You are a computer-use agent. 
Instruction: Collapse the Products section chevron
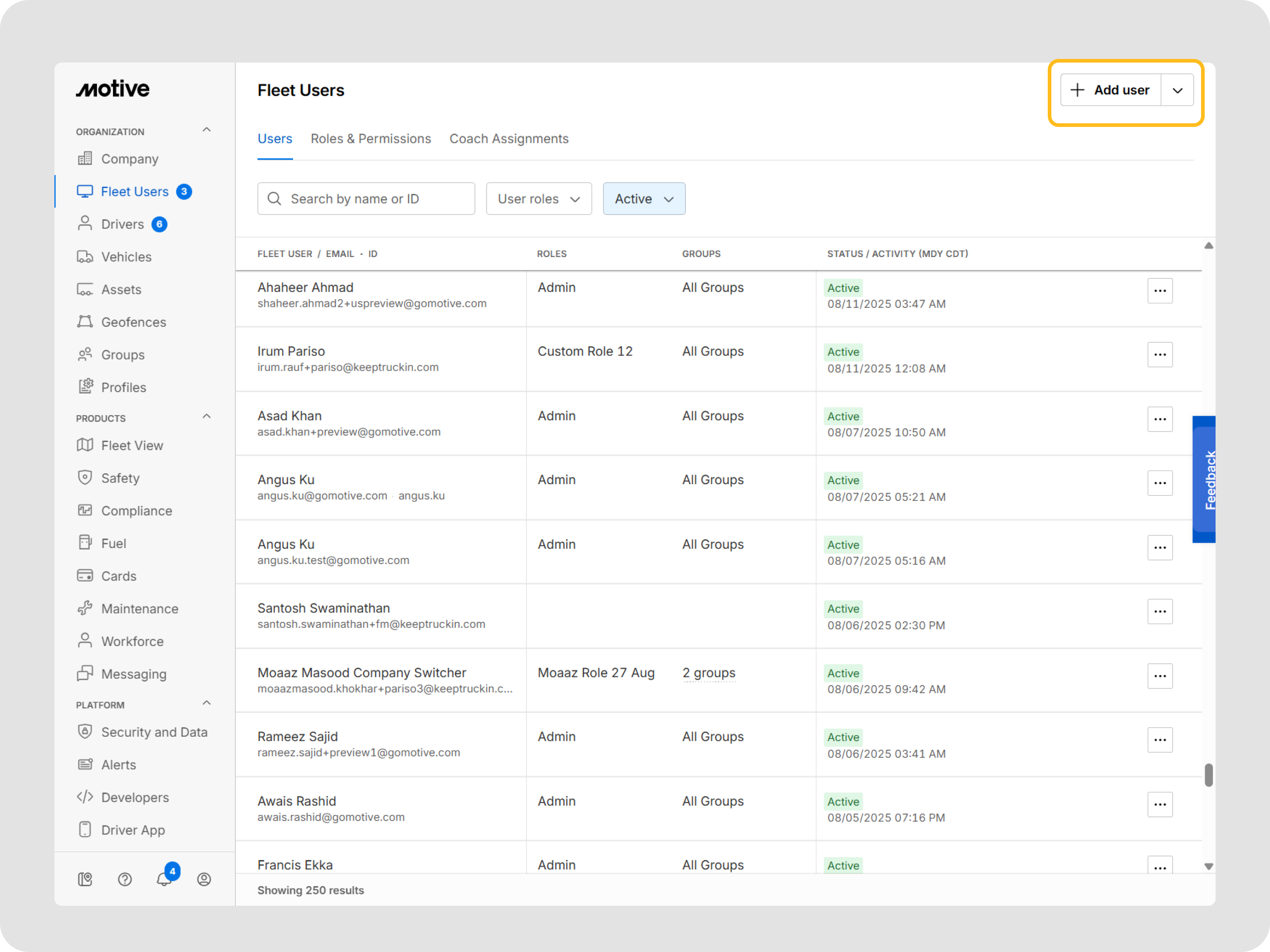[x=207, y=417]
